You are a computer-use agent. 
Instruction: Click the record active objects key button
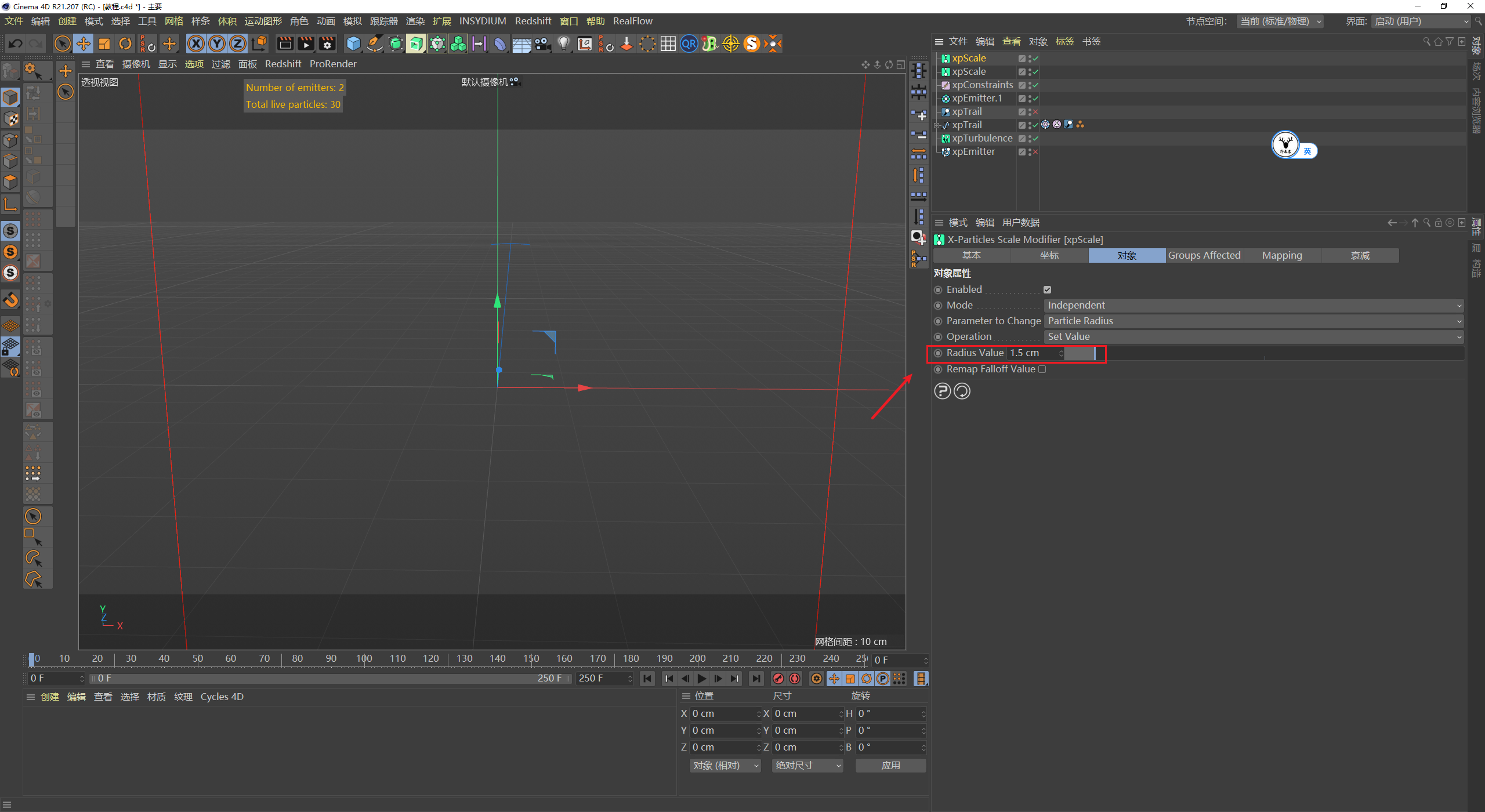point(778,679)
